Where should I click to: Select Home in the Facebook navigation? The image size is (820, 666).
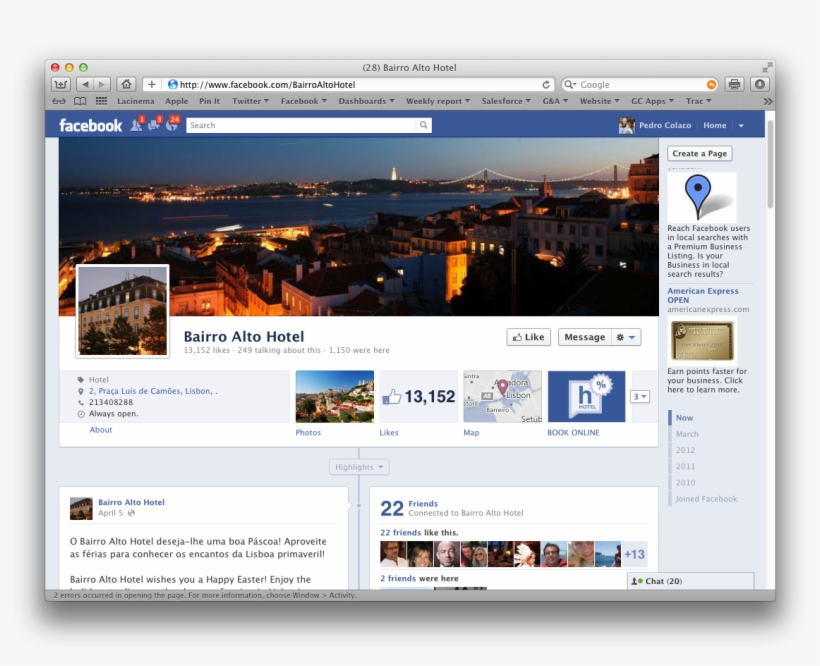[x=714, y=125]
